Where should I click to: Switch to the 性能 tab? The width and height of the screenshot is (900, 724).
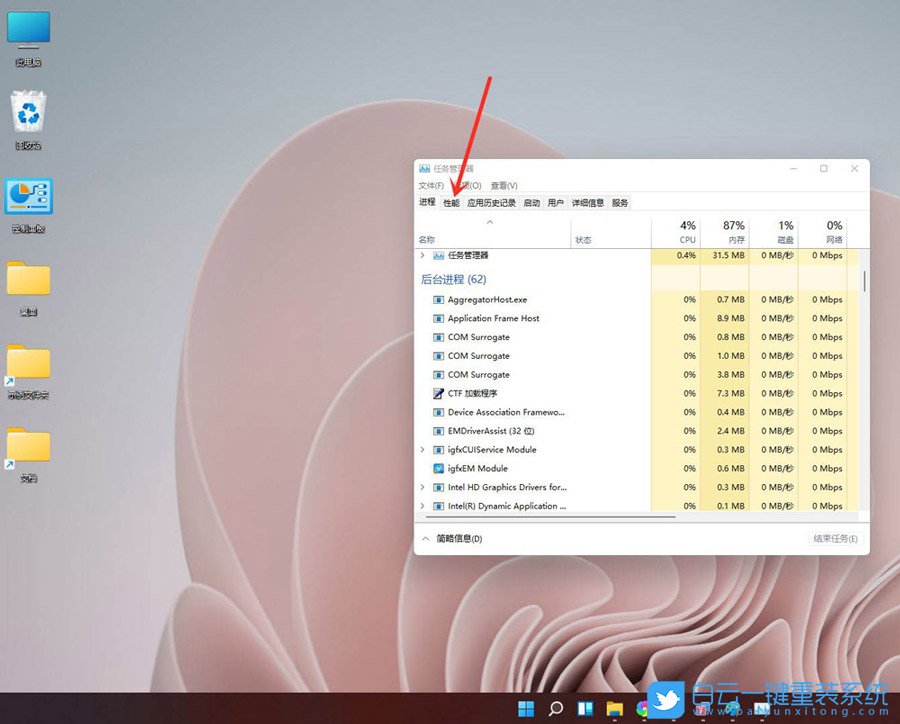coord(451,202)
